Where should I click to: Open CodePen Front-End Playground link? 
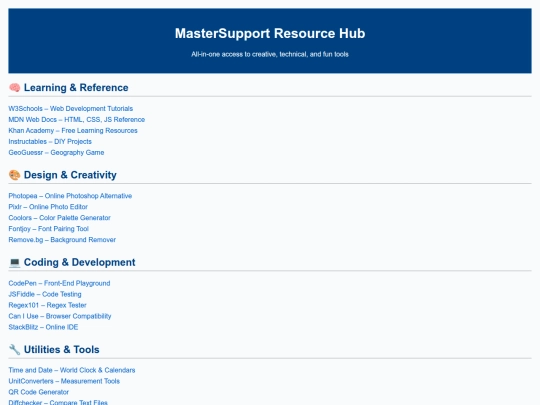[x=59, y=283]
